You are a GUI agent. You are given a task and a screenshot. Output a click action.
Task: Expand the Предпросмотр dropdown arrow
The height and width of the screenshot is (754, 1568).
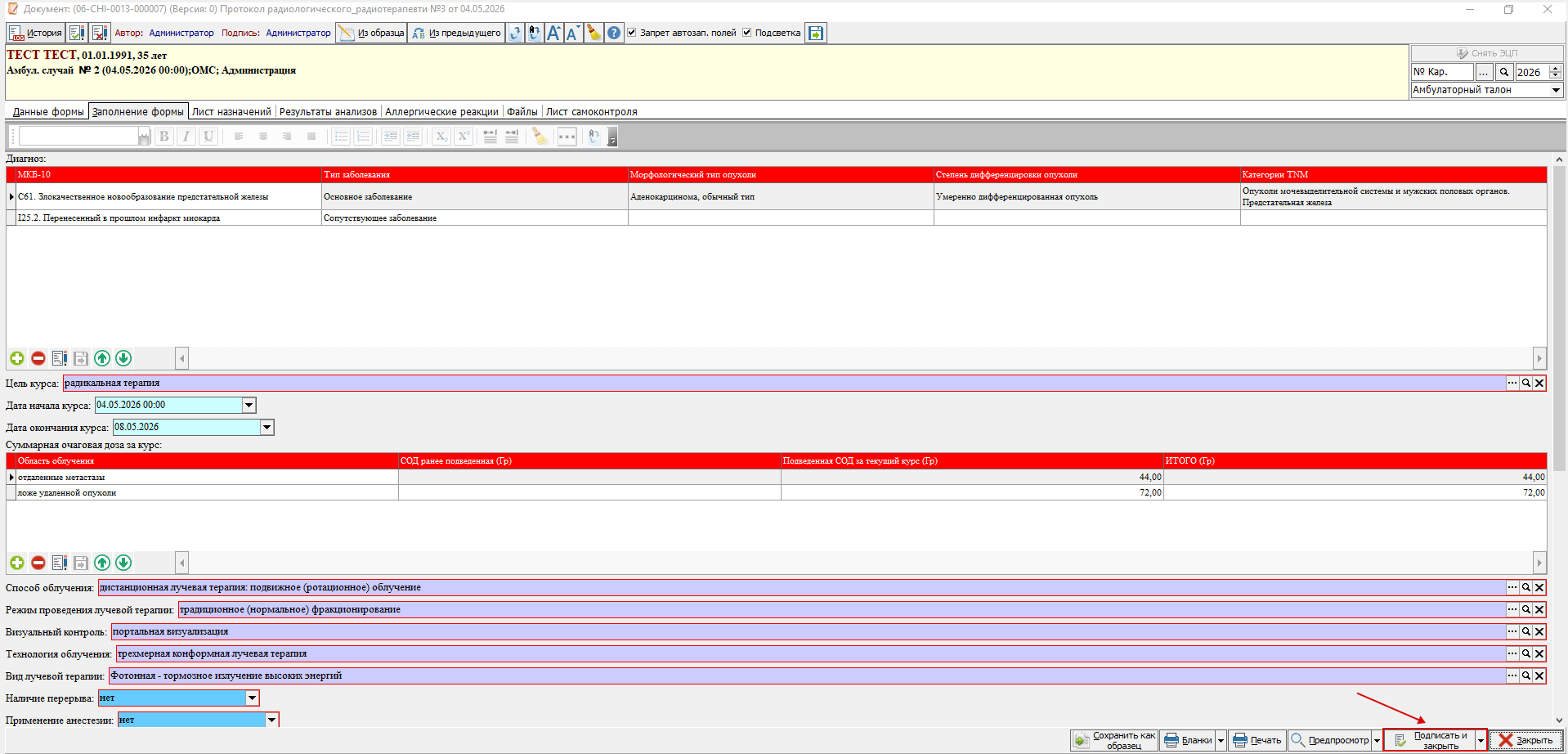click(1377, 740)
